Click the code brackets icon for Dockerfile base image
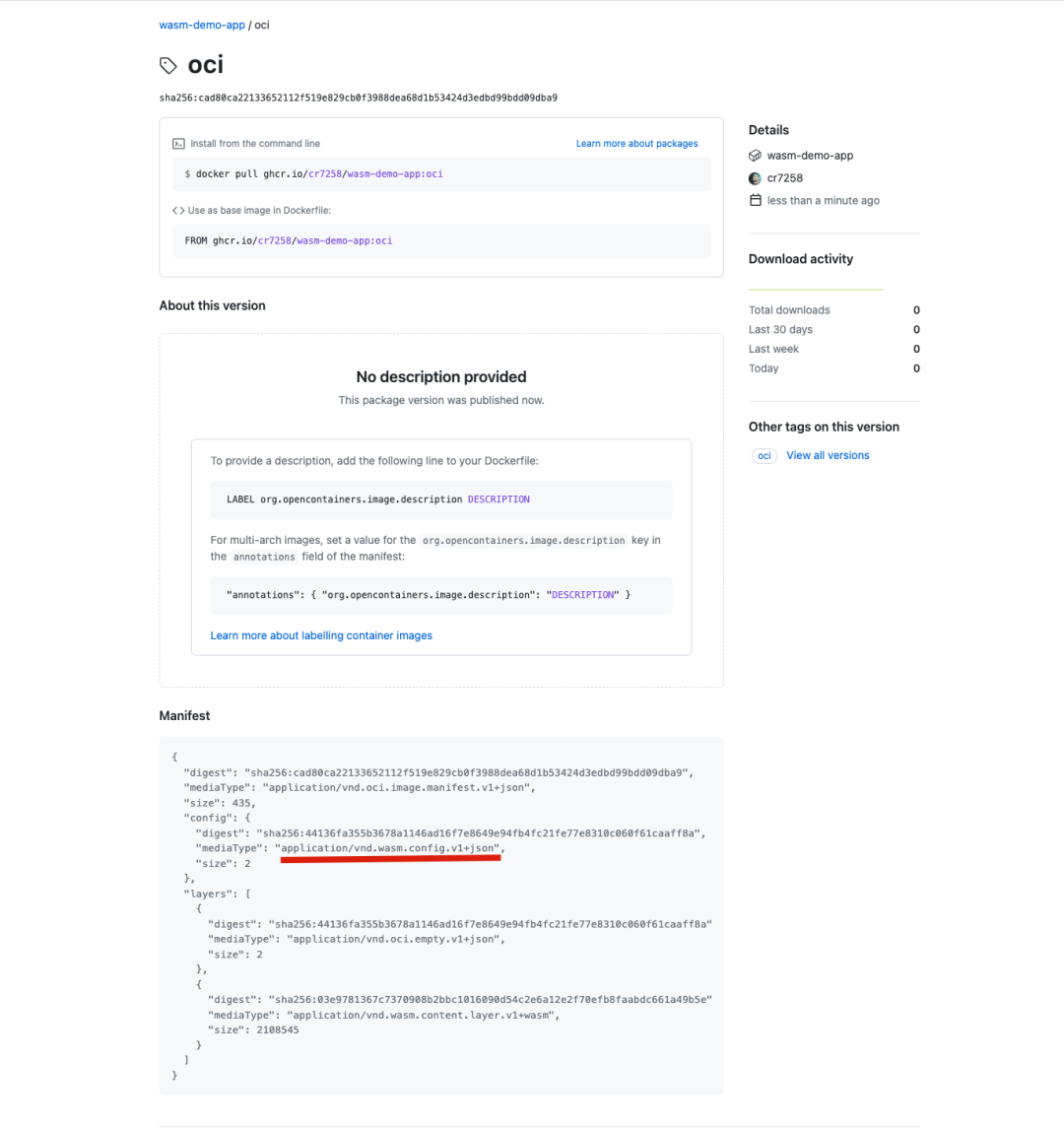 click(x=178, y=211)
